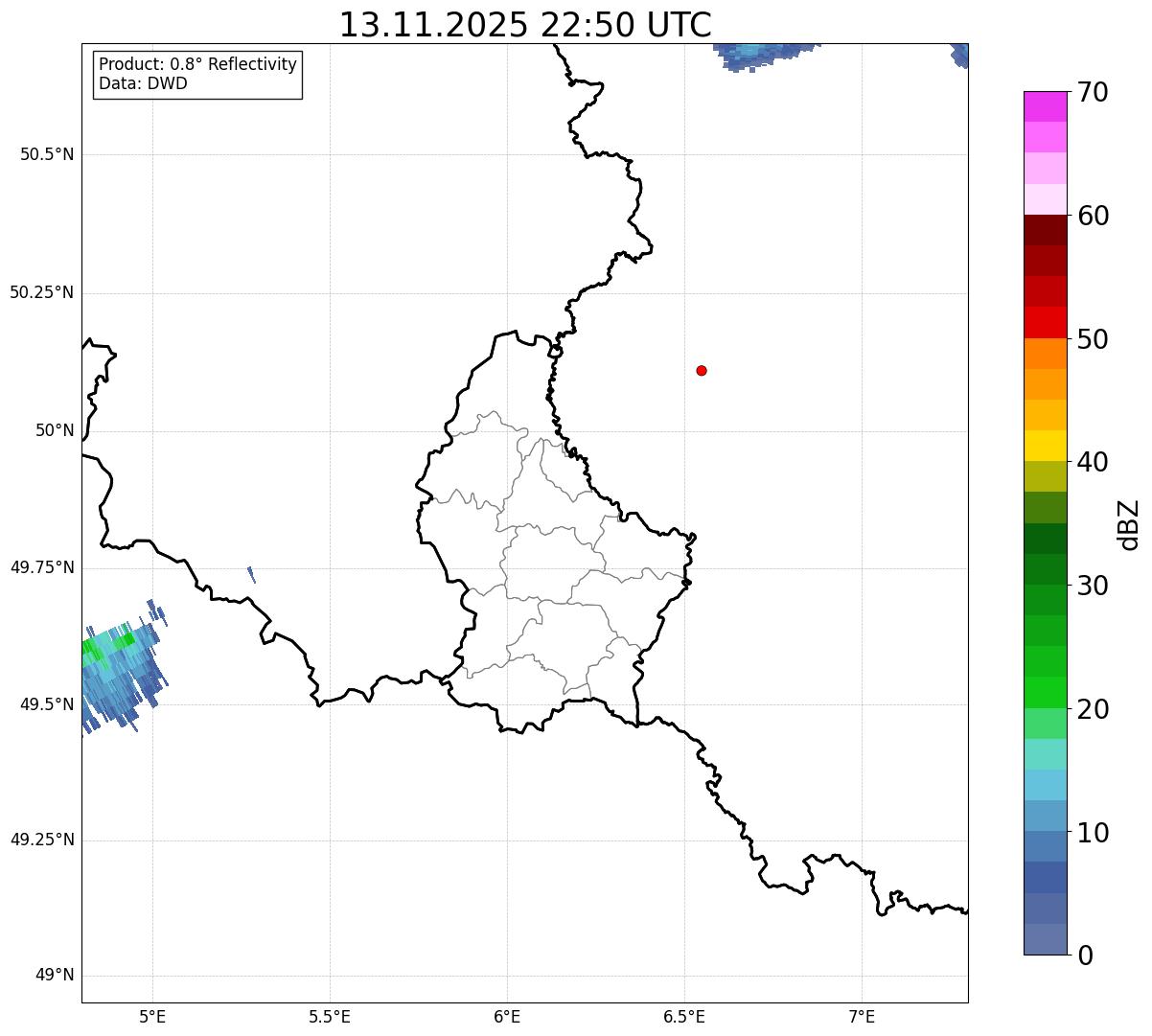The height and width of the screenshot is (1036, 1152).
Task: Click the yellow colorbar segment above 40
Action: pyautogui.click(x=1045, y=446)
